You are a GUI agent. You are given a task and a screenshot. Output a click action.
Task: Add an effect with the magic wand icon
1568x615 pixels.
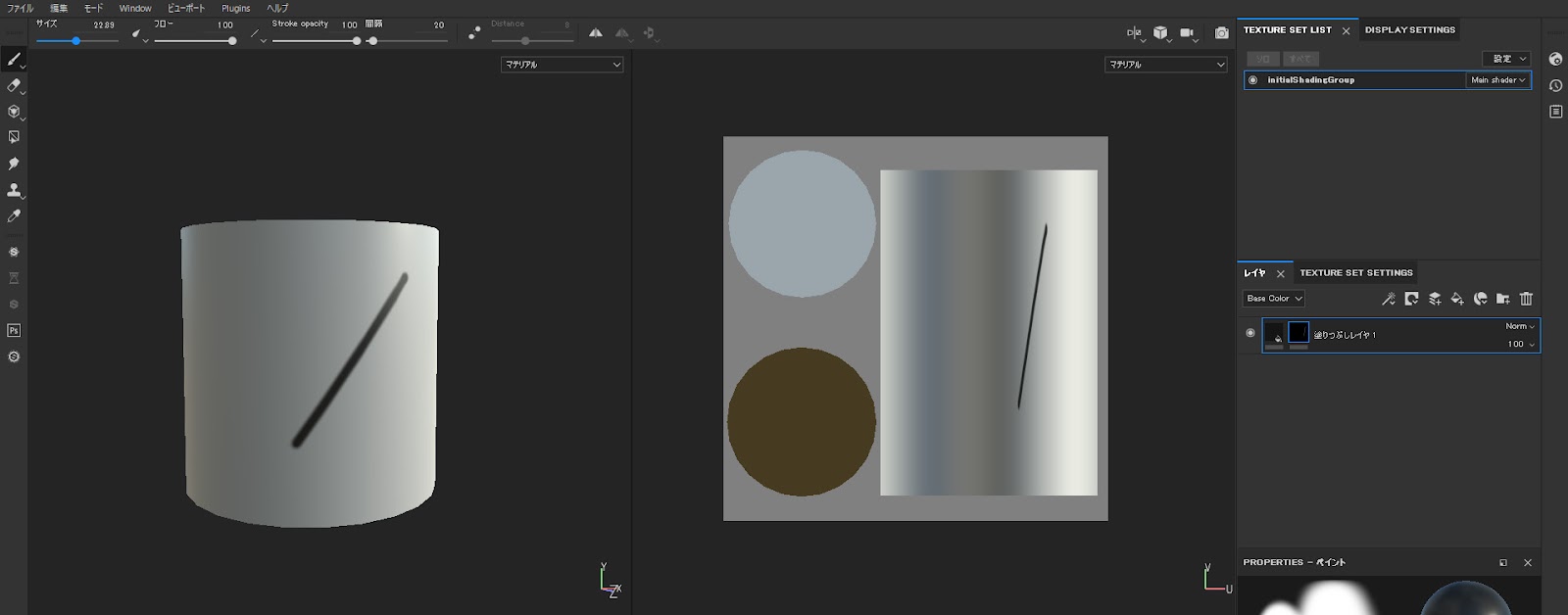tap(1389, 299)
